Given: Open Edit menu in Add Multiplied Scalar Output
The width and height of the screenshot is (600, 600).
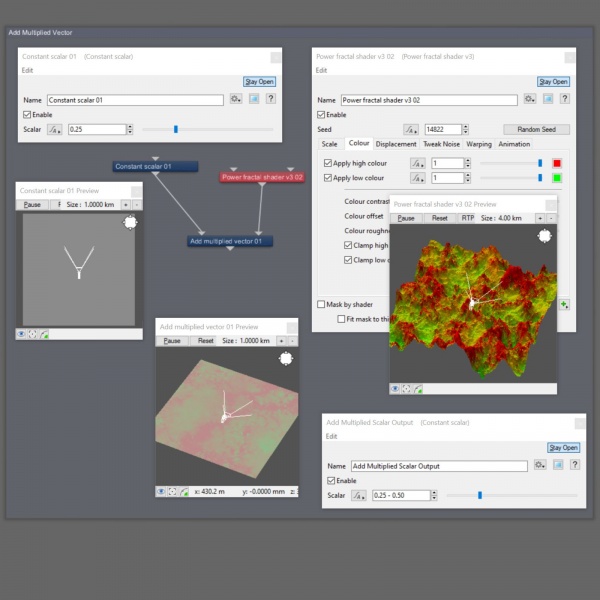Looking at the screenshot, I should pyautogui.click(x=331, y=437).
